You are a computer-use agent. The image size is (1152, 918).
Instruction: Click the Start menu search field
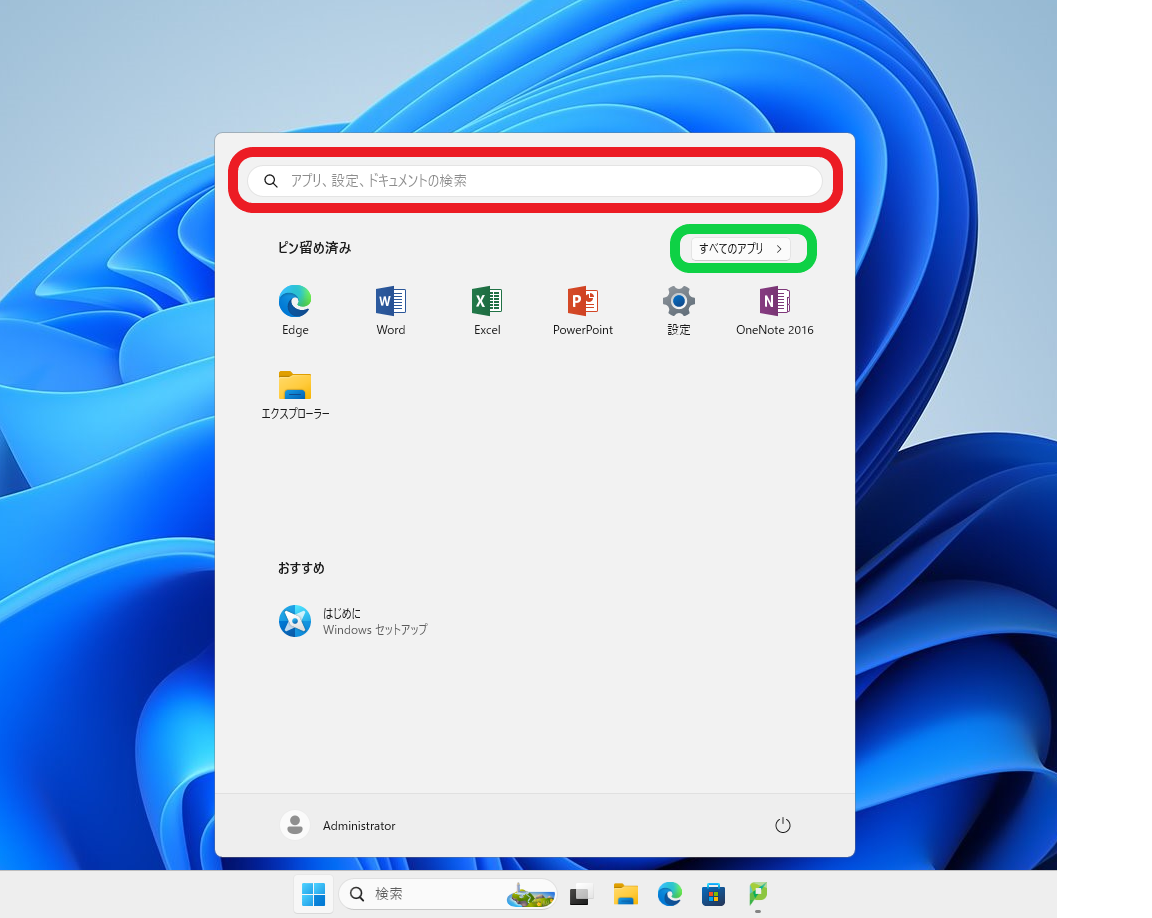tap(535, 181)
